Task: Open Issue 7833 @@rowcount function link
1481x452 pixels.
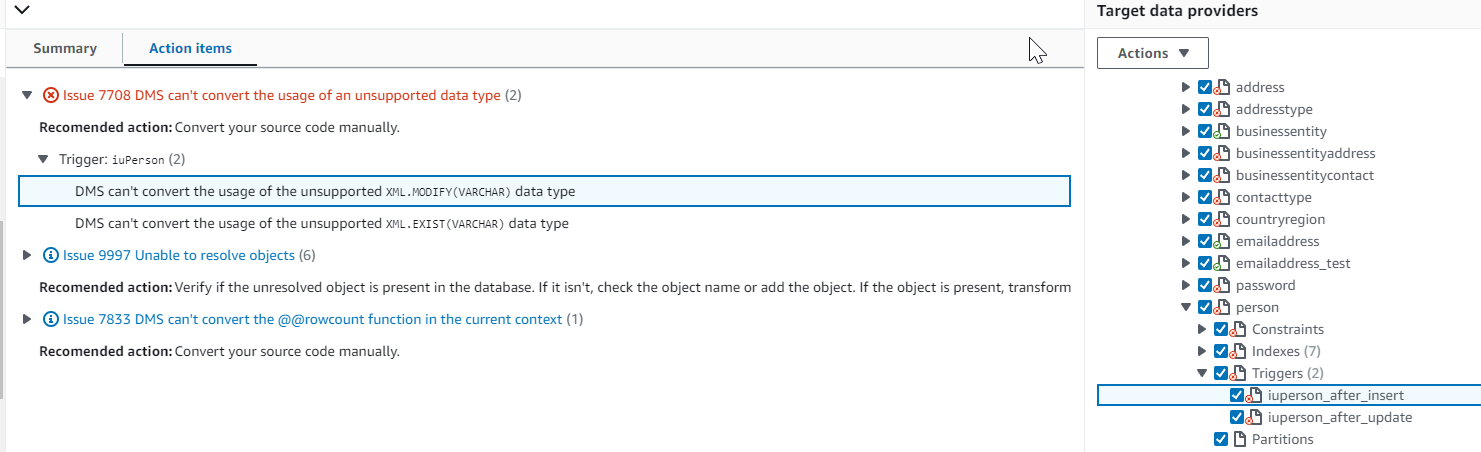Action: coord(313,319)
